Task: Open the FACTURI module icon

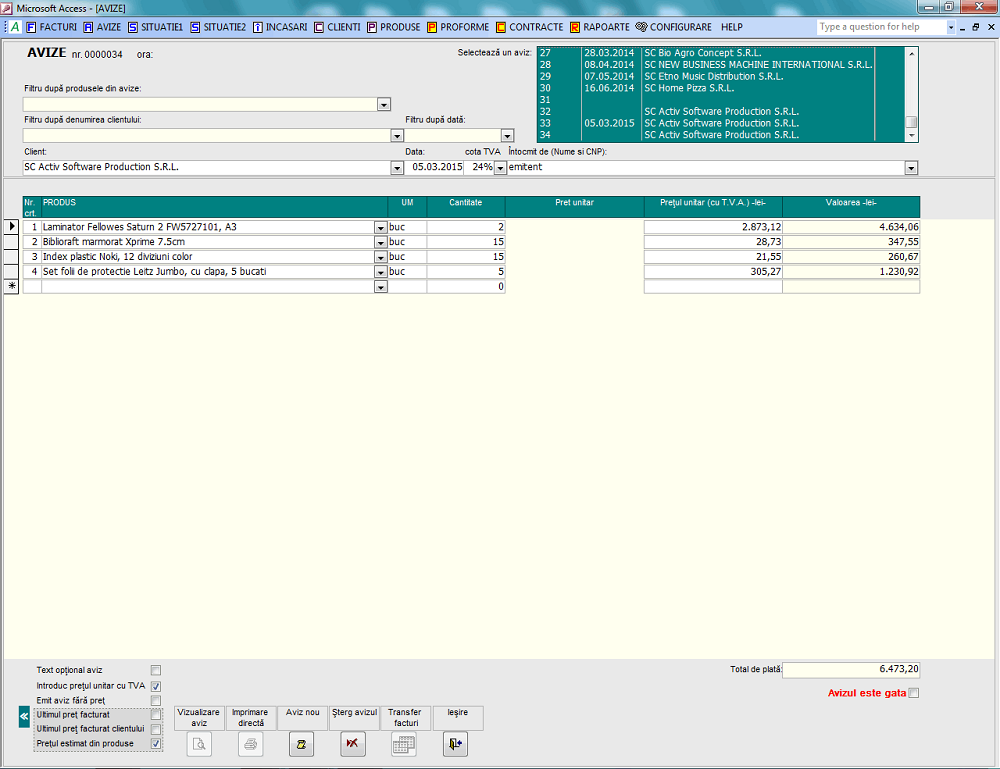Action: [x=31, y=27]
